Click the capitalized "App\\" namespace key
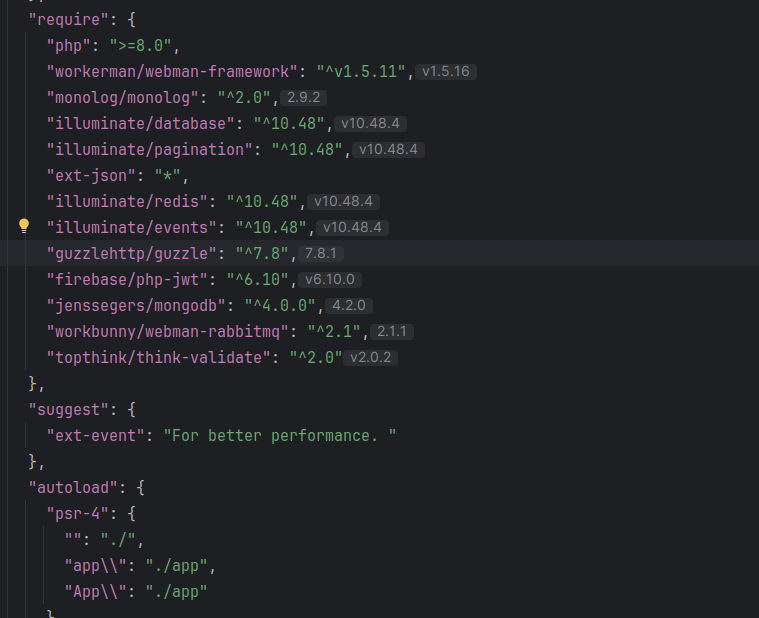The height and width of the screenshot is (618, 759). click(x=96, y=591)
